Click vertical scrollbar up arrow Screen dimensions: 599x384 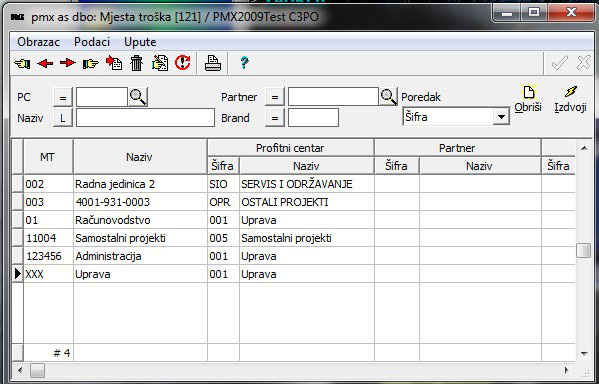(x=584, y=148)
